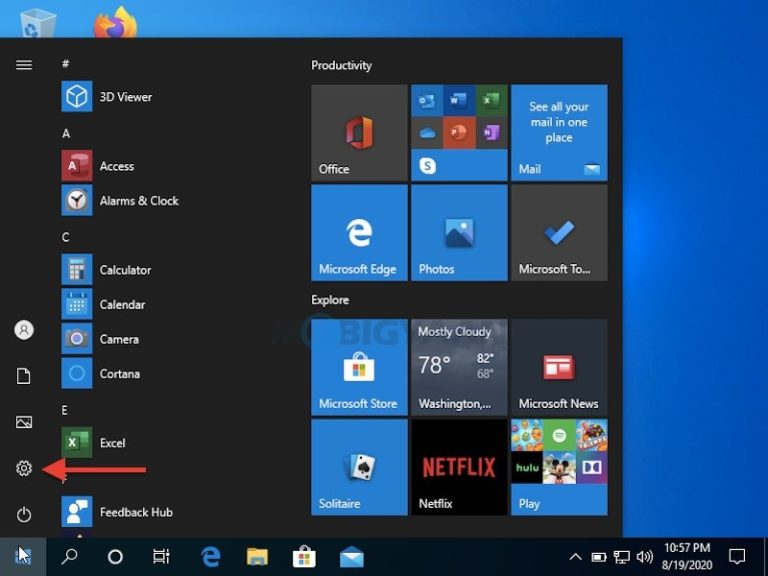Open the Play folder tile
The width and height of the screenshot is (768, 576).
pyautogui.click(x=559, y=467)
